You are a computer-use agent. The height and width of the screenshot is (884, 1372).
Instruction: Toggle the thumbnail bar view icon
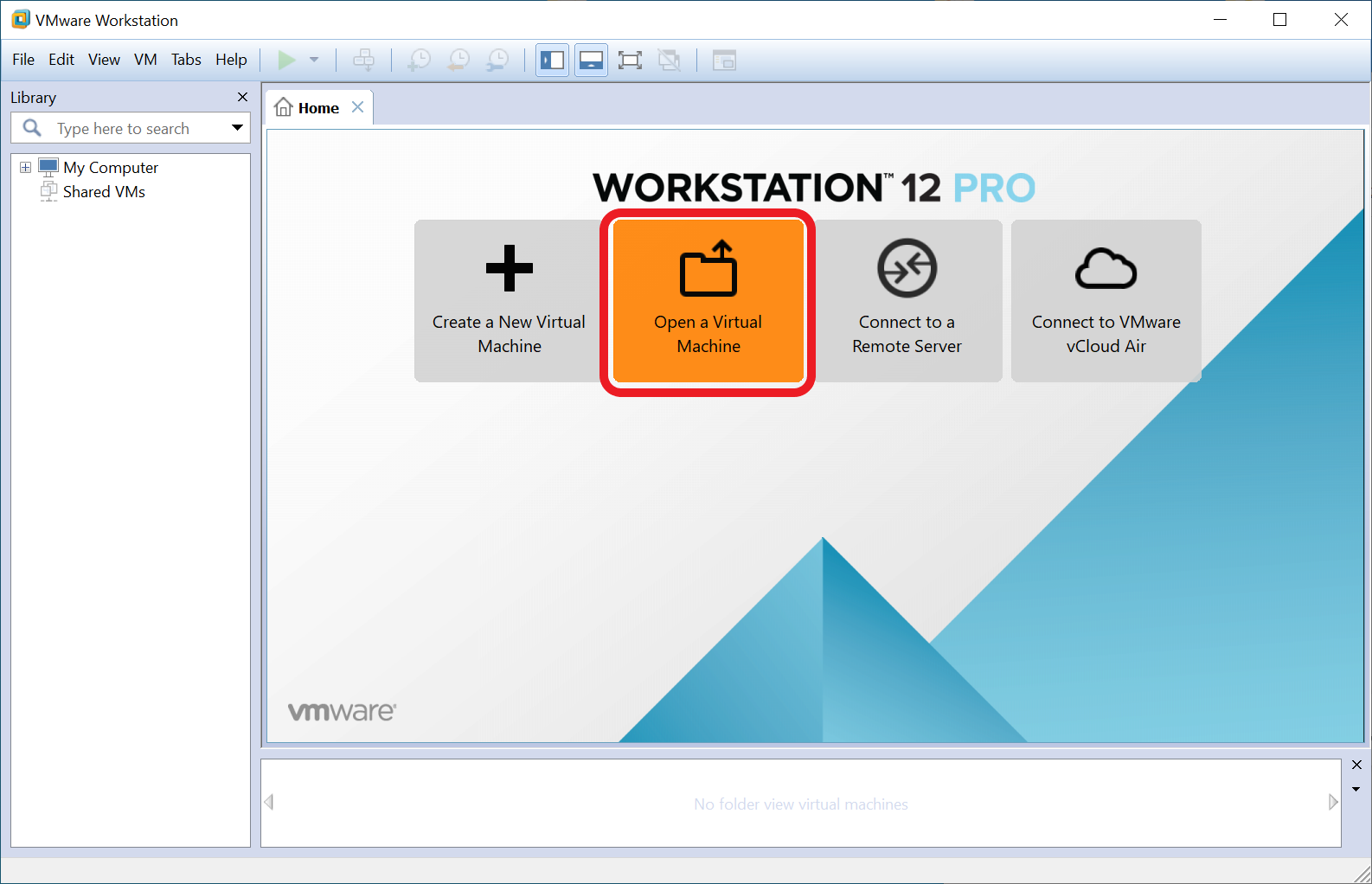(591, 60)
